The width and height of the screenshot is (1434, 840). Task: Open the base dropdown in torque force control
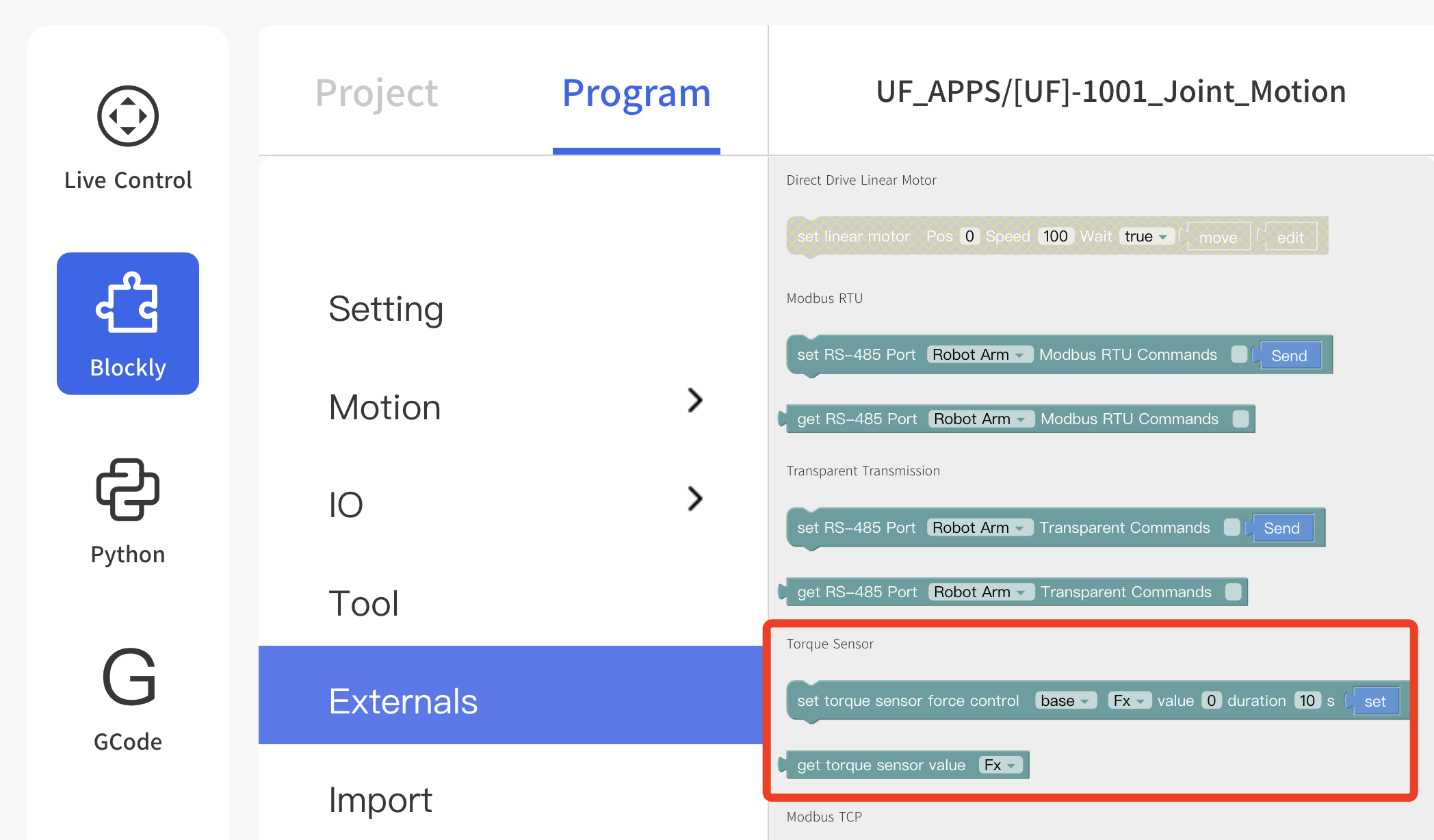click(1065, 700)
